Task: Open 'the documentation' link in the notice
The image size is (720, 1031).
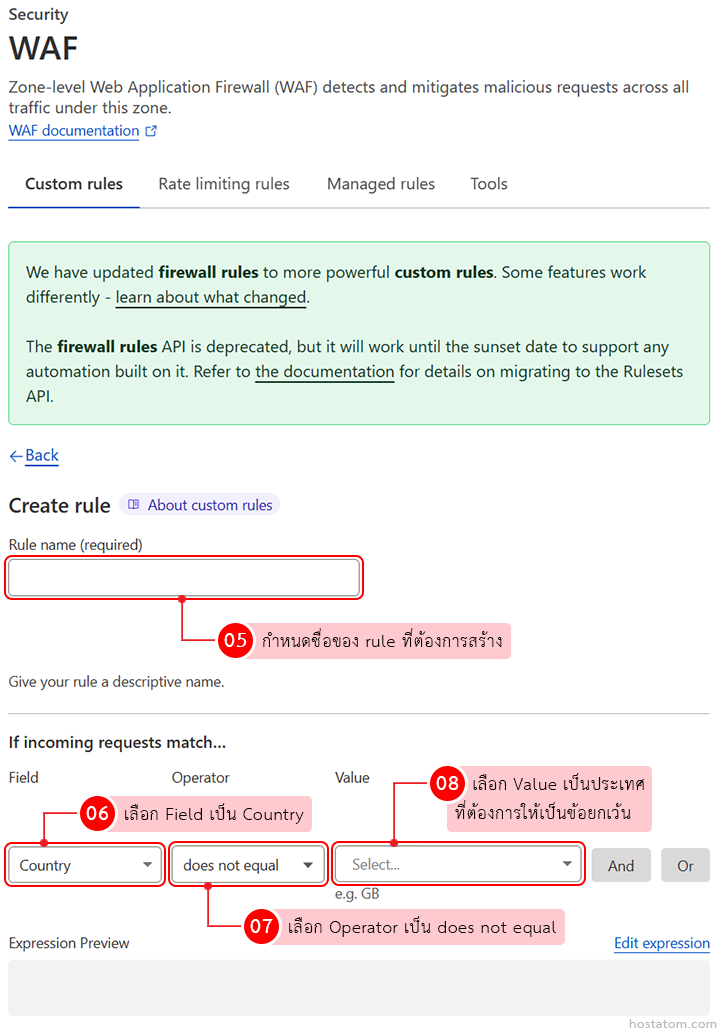Action: [325, 372]
